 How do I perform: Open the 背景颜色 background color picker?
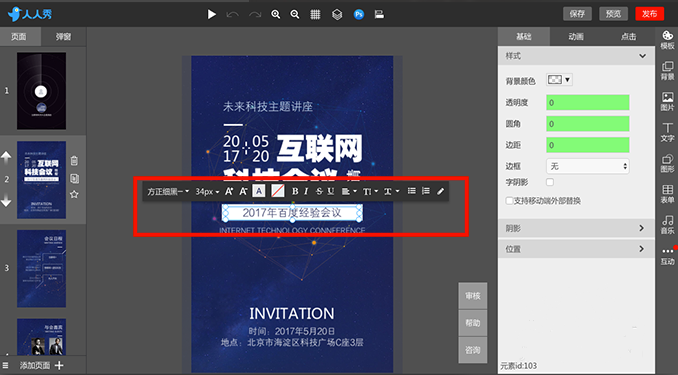pyautogui.click(x=559, y=80)
